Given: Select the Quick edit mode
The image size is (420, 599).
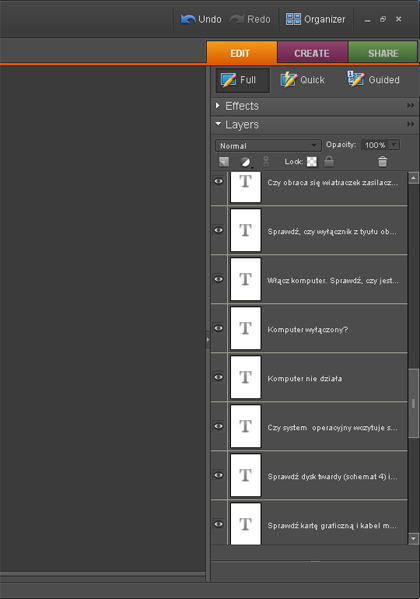Looking at the screenshot, I should 303,80.
